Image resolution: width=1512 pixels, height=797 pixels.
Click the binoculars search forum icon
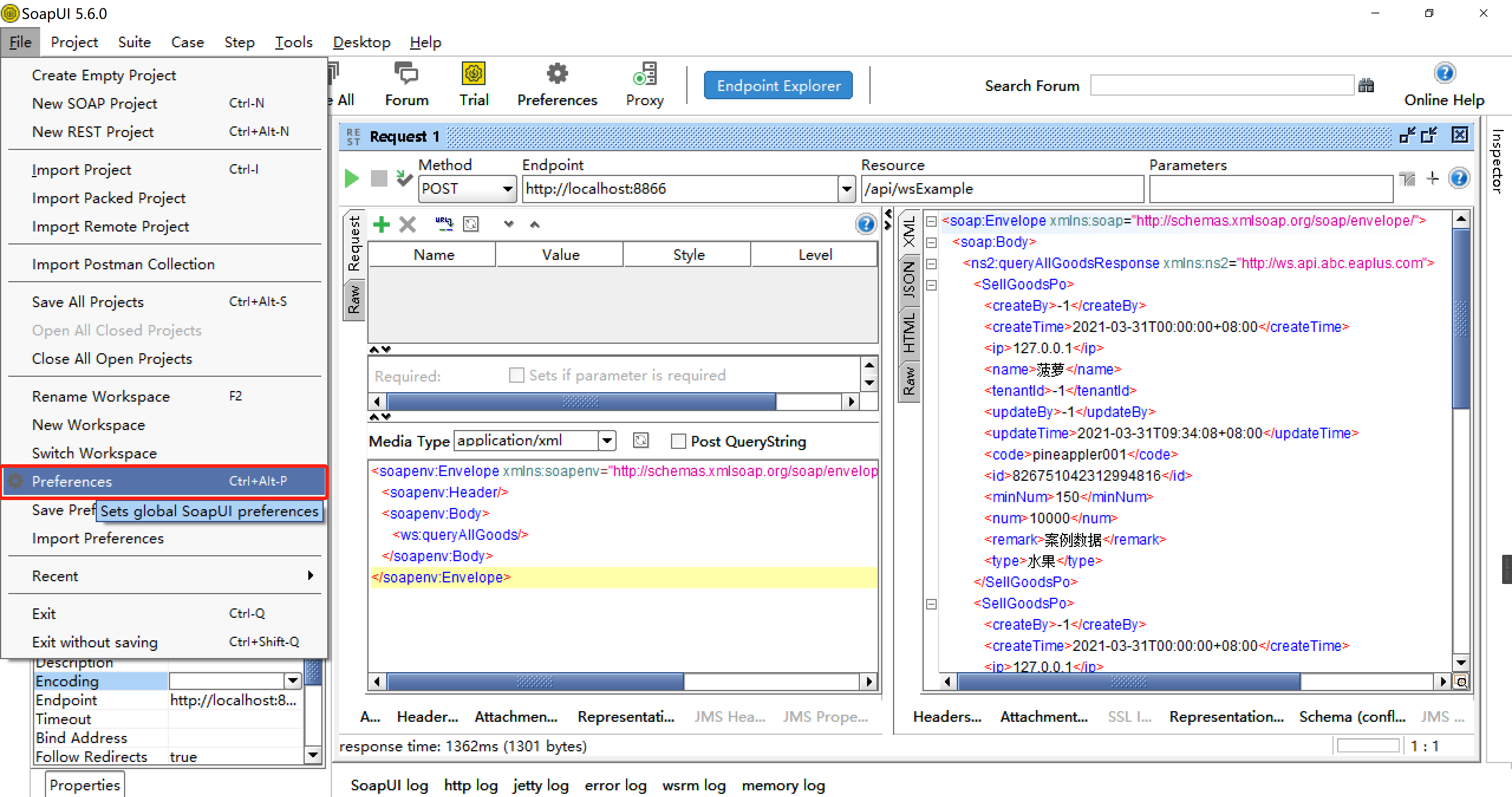(1366, 86)
